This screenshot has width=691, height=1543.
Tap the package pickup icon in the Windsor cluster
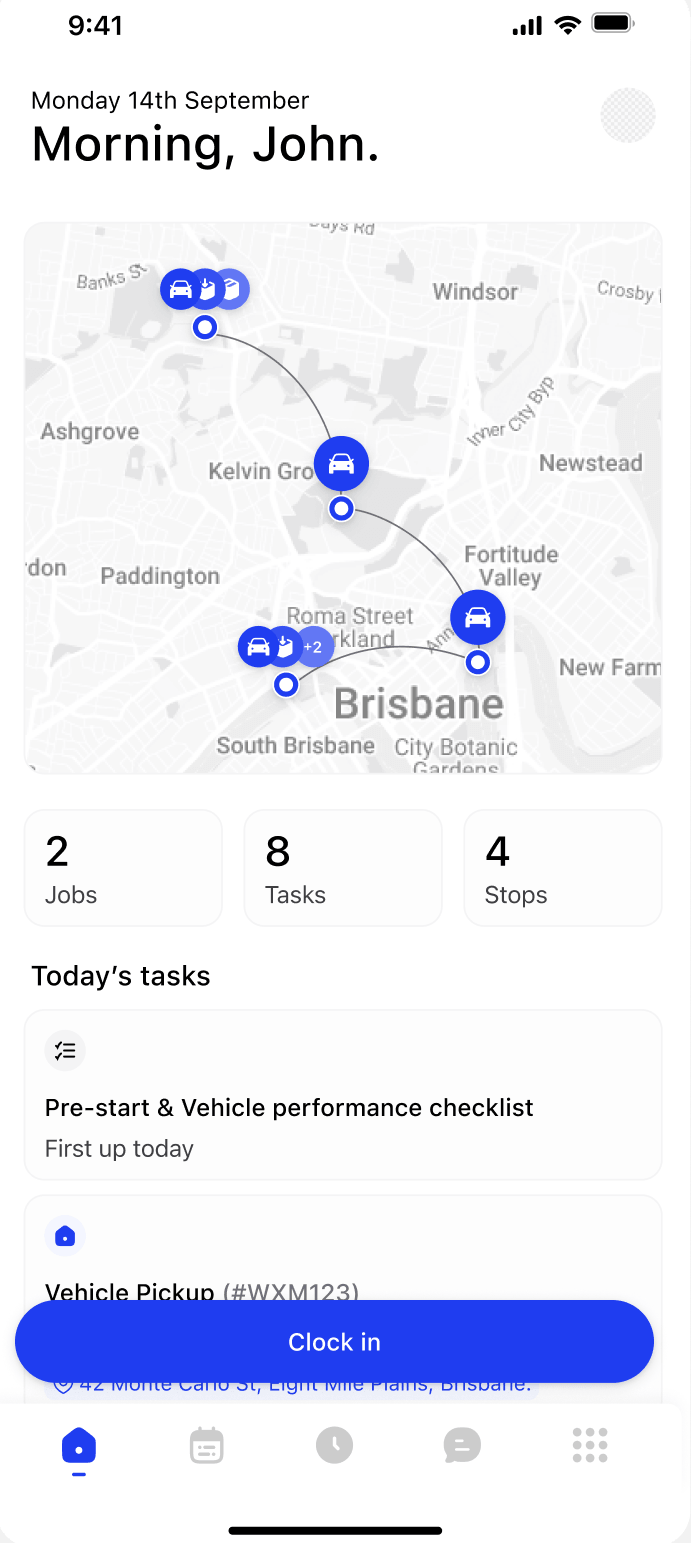(x=206, y=288)
